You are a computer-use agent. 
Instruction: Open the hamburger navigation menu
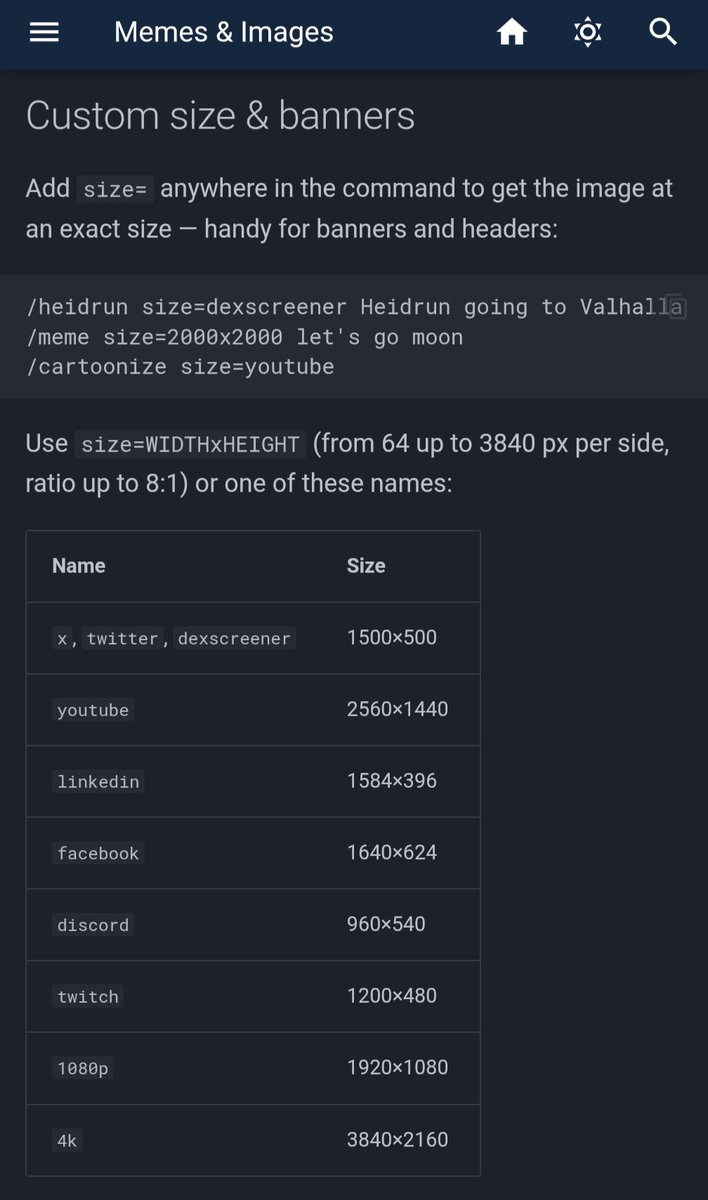[44, 33]
